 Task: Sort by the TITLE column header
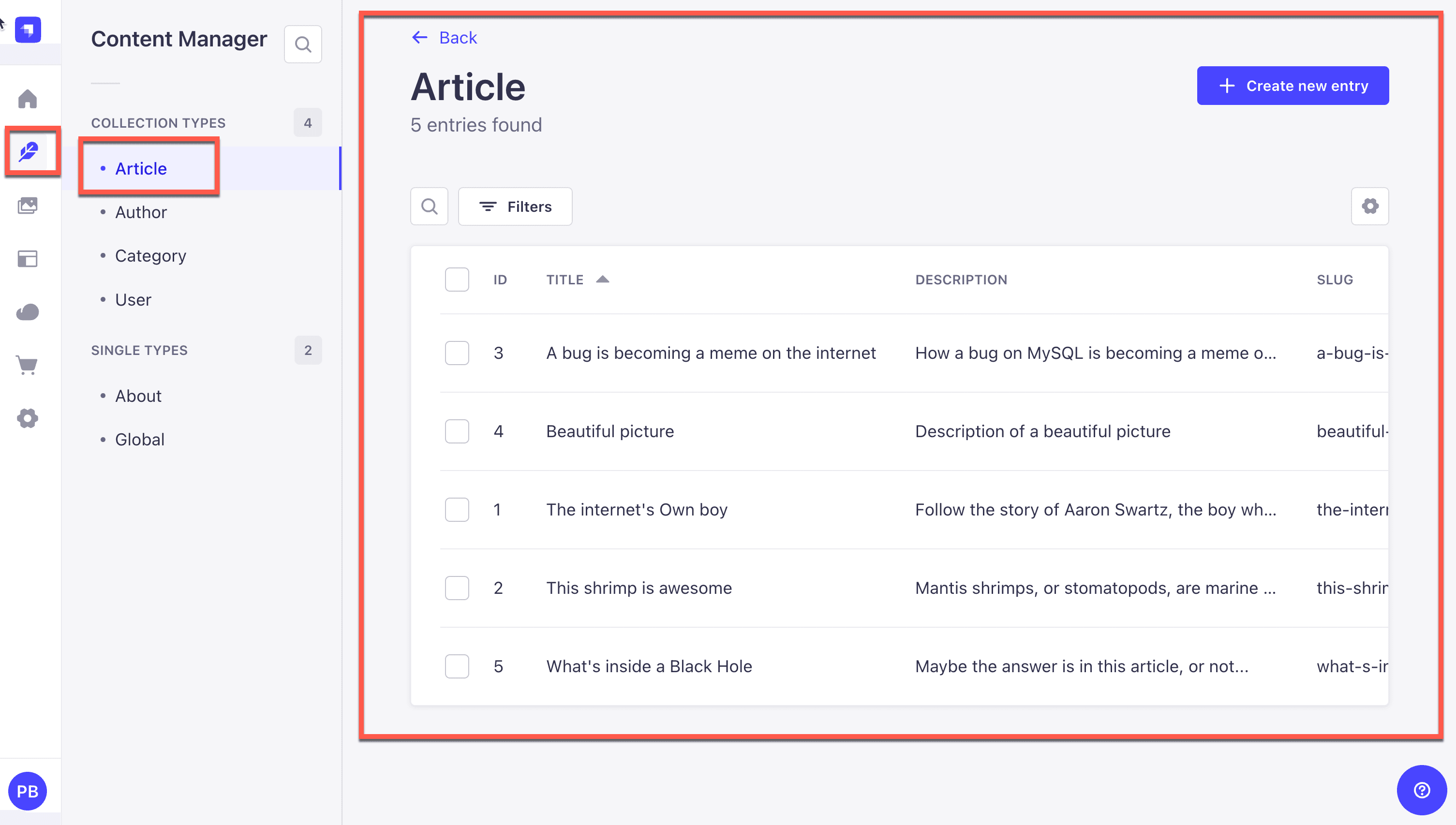tap(565, 280)
